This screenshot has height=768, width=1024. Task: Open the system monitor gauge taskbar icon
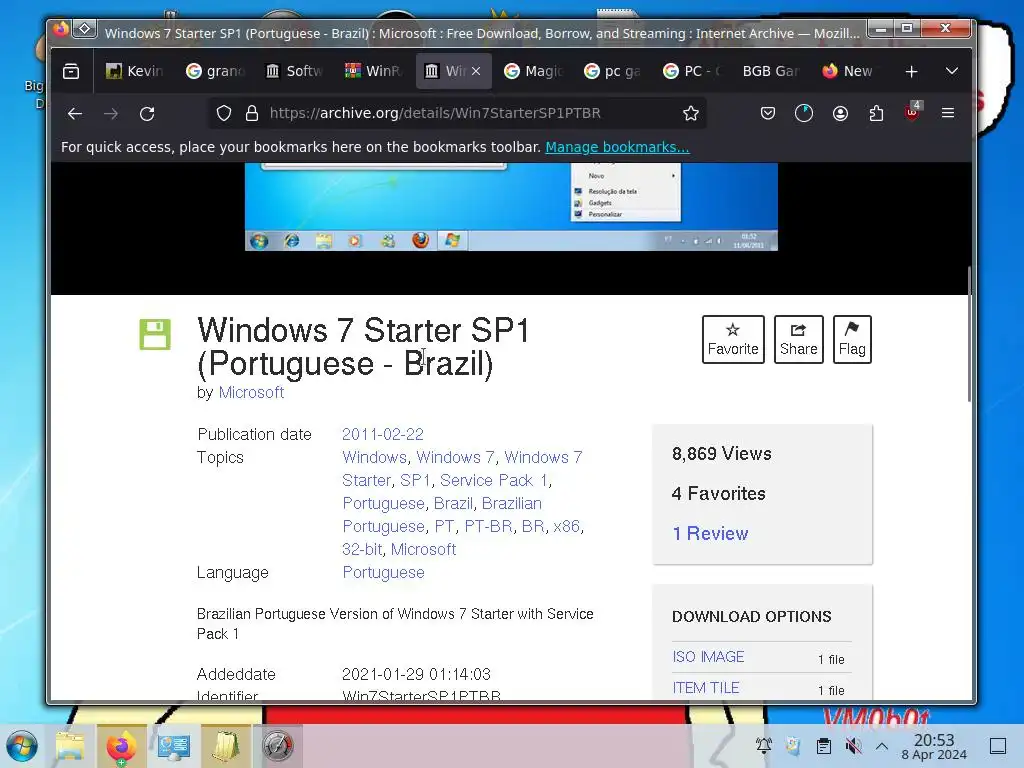(x=278, y=746)
